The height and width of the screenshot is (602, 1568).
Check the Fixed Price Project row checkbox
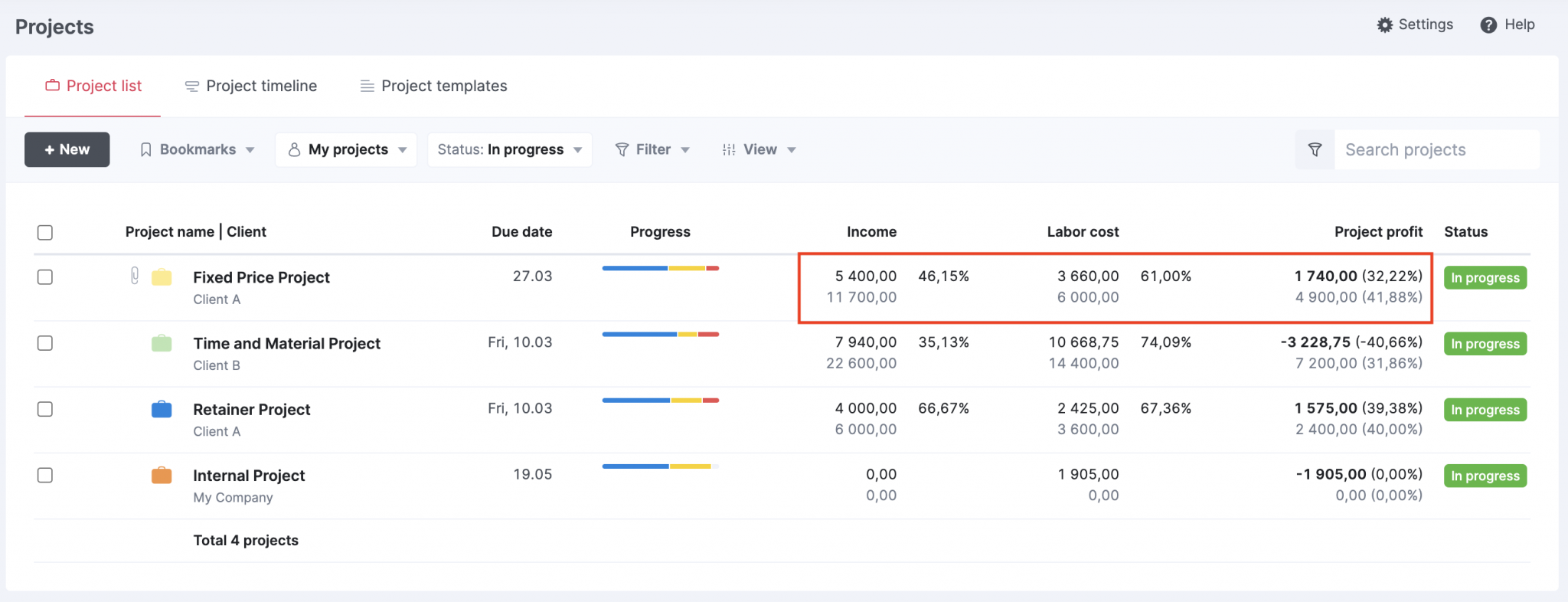click(x=45, y=277)
